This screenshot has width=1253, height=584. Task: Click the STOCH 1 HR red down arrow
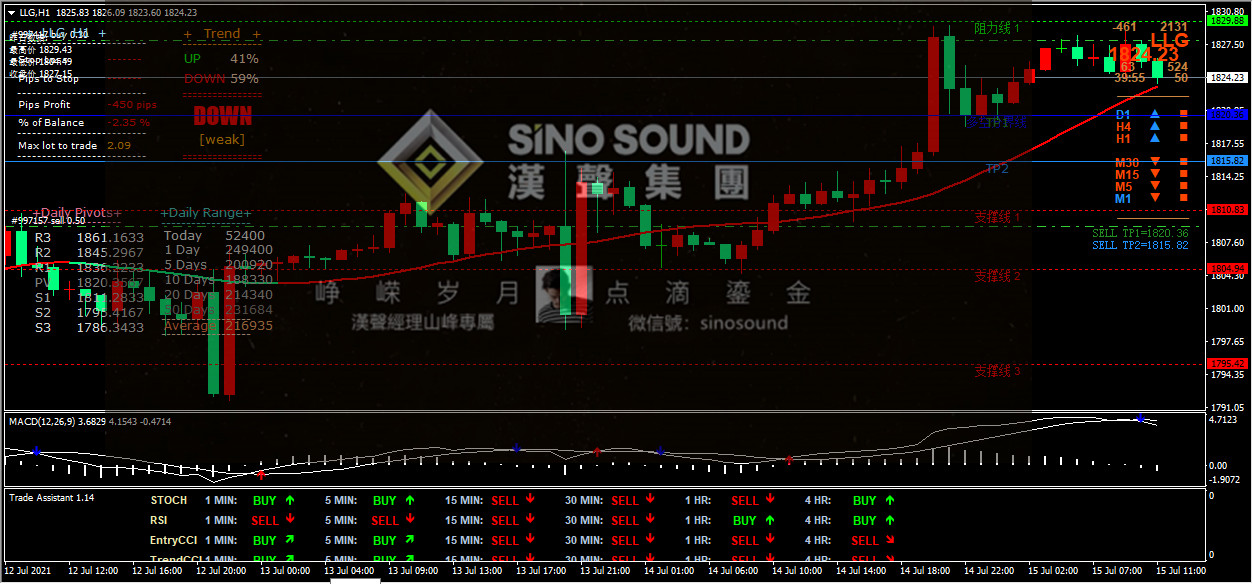[770, 500]
